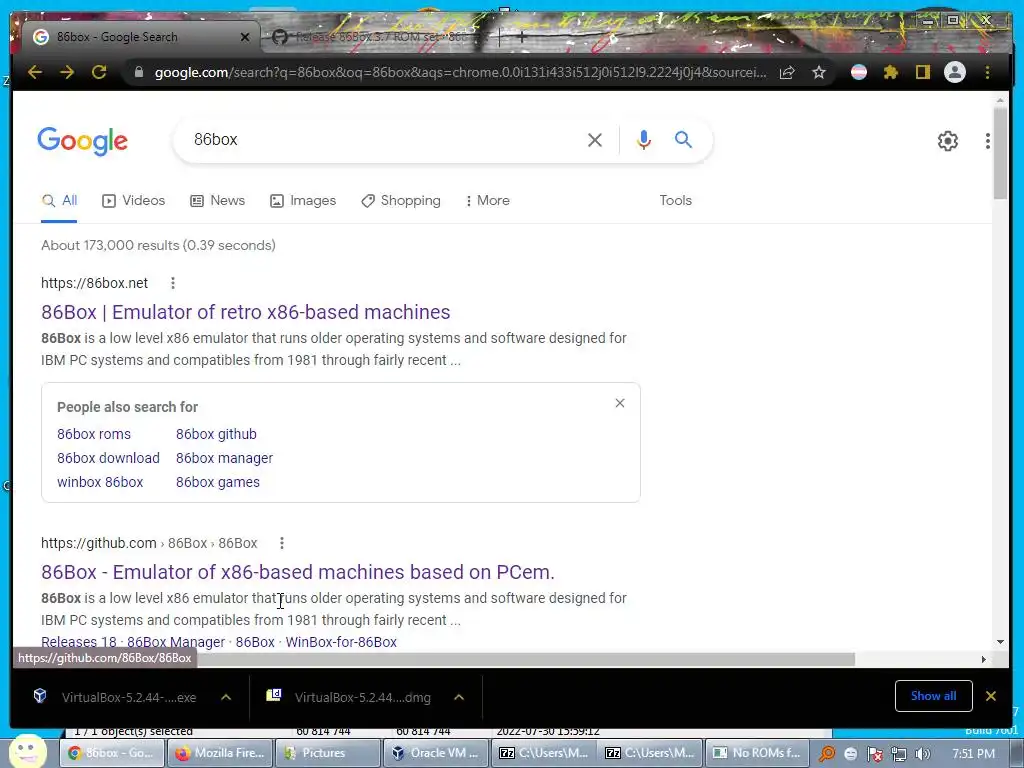The width and height of the screenshot is (1024, 768).
Task: Switch to the Release 86Box ROM set tab
Action: coord(379,37)
